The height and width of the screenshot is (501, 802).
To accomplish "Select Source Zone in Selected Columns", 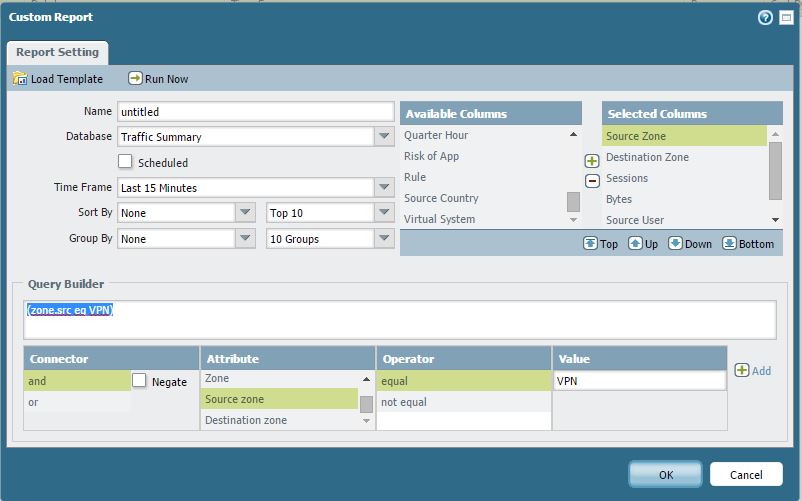I will pyautogui.click(x=684, y=136).
